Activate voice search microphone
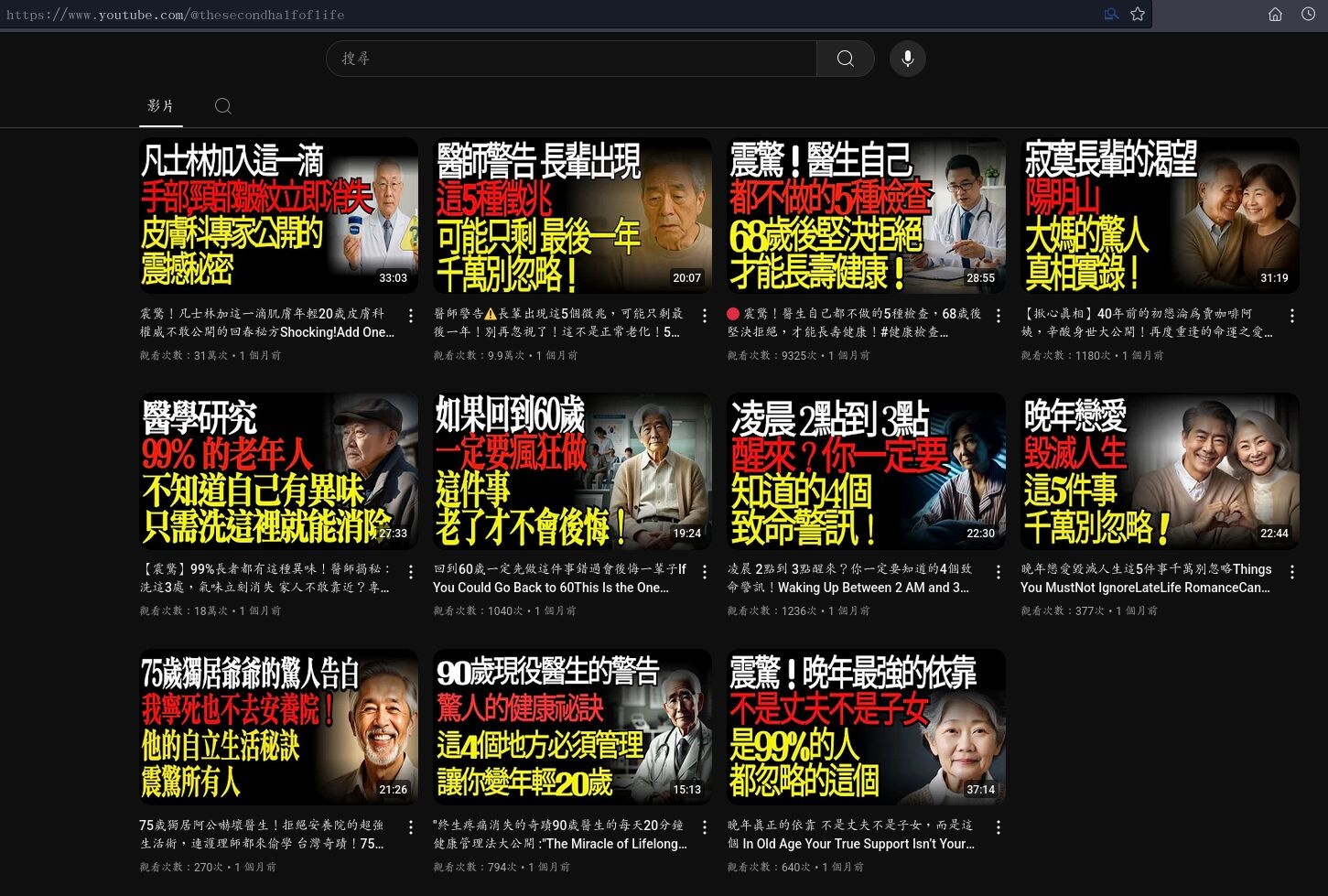1328x896 pixels. tap(907, 59)
